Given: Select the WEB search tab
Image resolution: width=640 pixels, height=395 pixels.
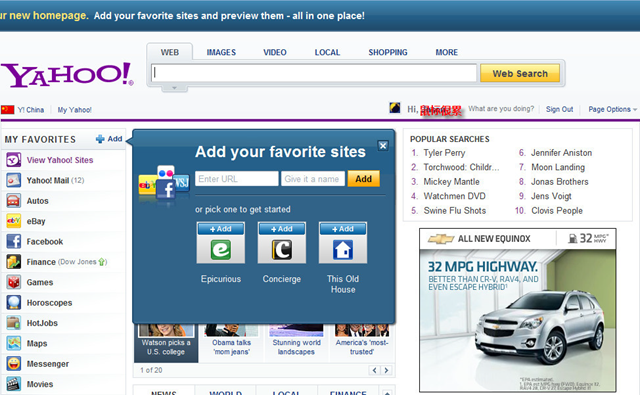Looking at the screenshot, I should [170, 52].
